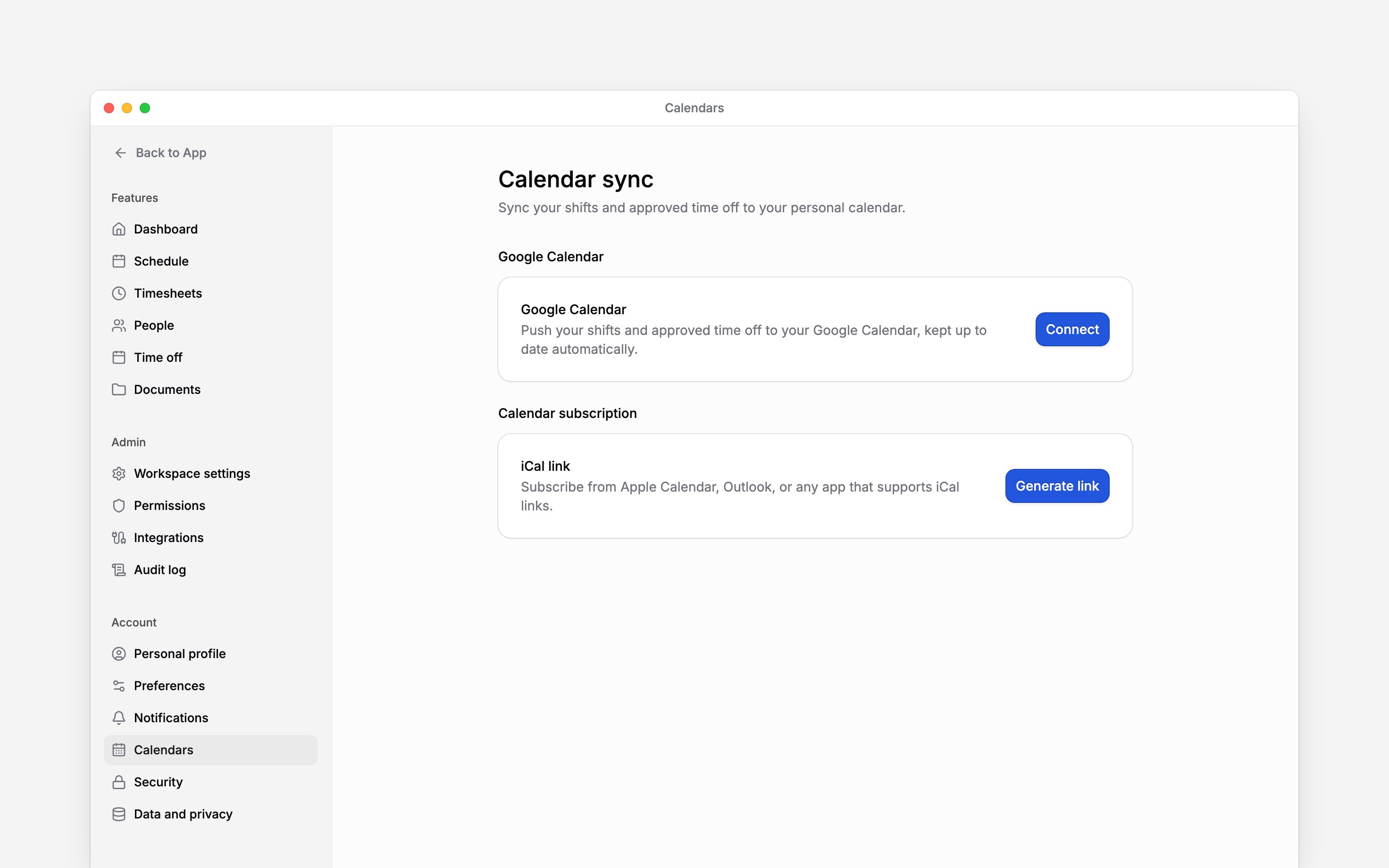This screenshot has height=868, width=1389.
Task: Open Personal profile settings
Action: pos(210,654)
